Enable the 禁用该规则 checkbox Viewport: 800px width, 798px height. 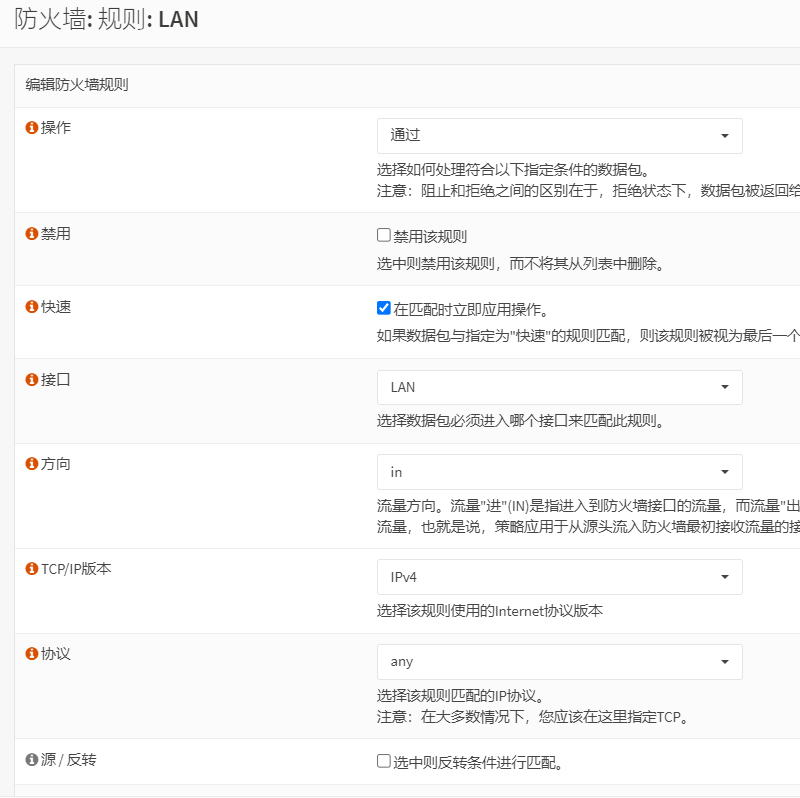pos(384,236)
